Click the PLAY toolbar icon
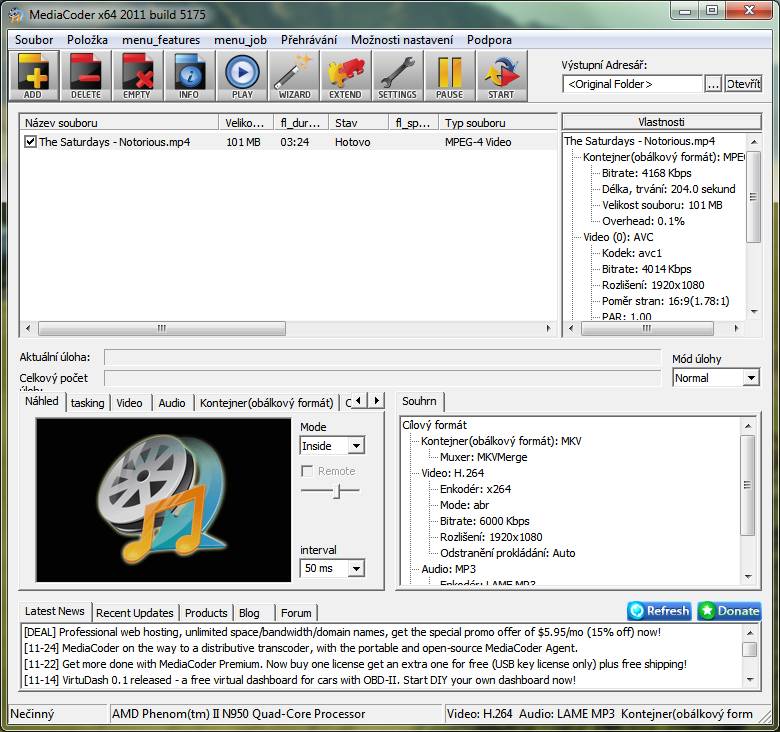Screen dimensions: 780x732 [242, 76]
